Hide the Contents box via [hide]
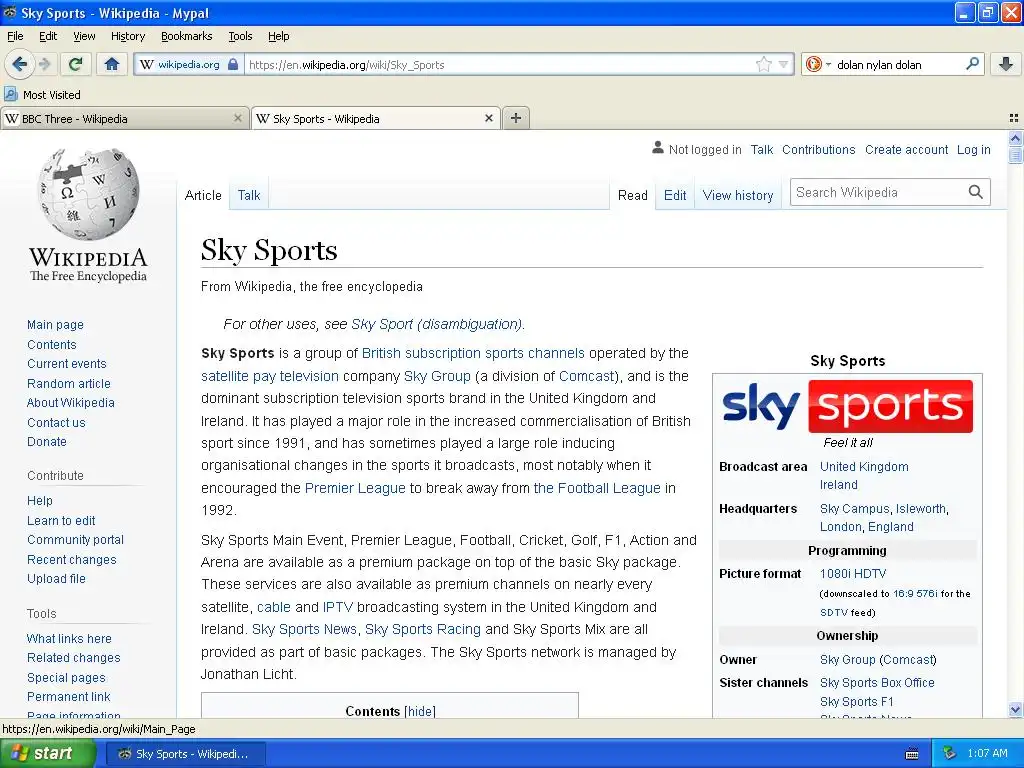 420,711
